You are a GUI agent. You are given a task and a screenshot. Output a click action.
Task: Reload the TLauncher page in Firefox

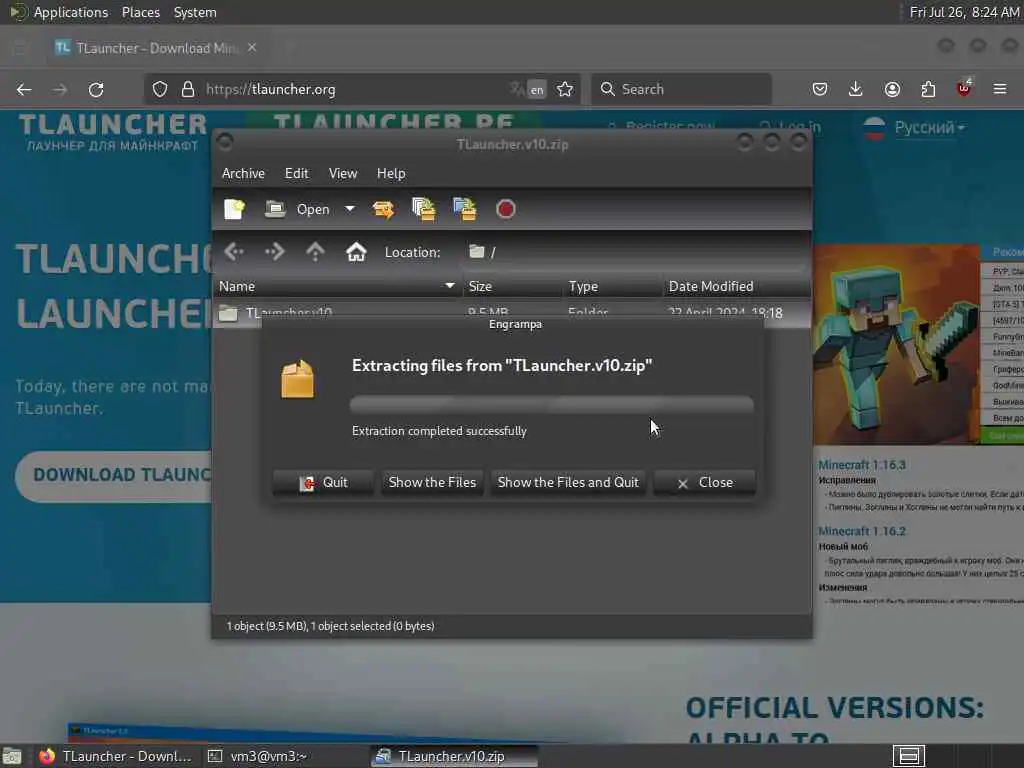96,89
